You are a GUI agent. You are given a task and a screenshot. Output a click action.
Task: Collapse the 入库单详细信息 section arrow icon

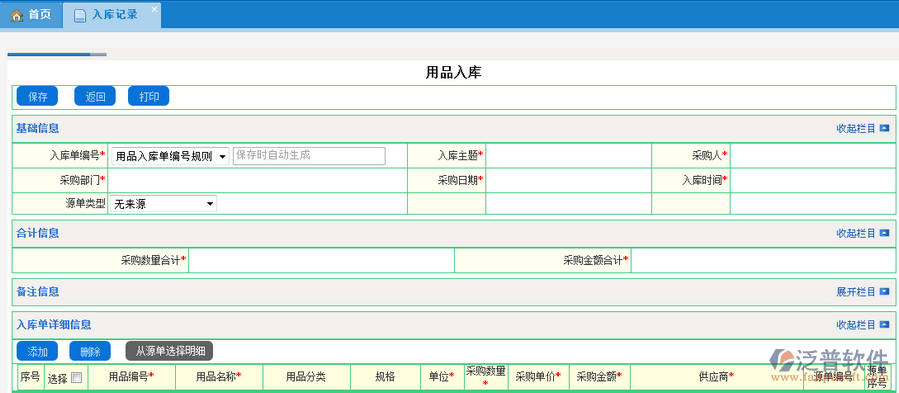point(884,325)
